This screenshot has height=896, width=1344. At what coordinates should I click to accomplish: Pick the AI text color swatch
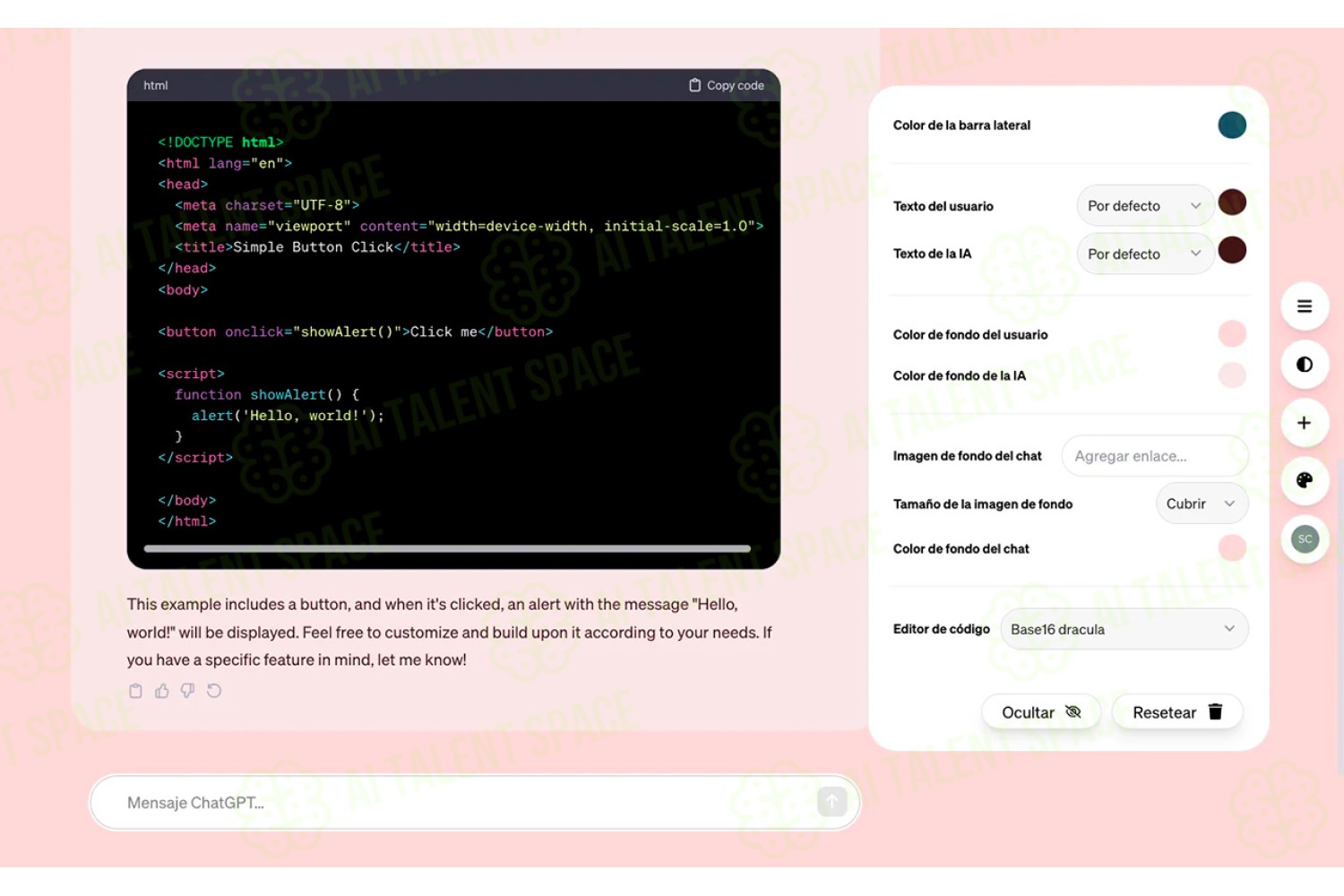tap(1232, 250)
